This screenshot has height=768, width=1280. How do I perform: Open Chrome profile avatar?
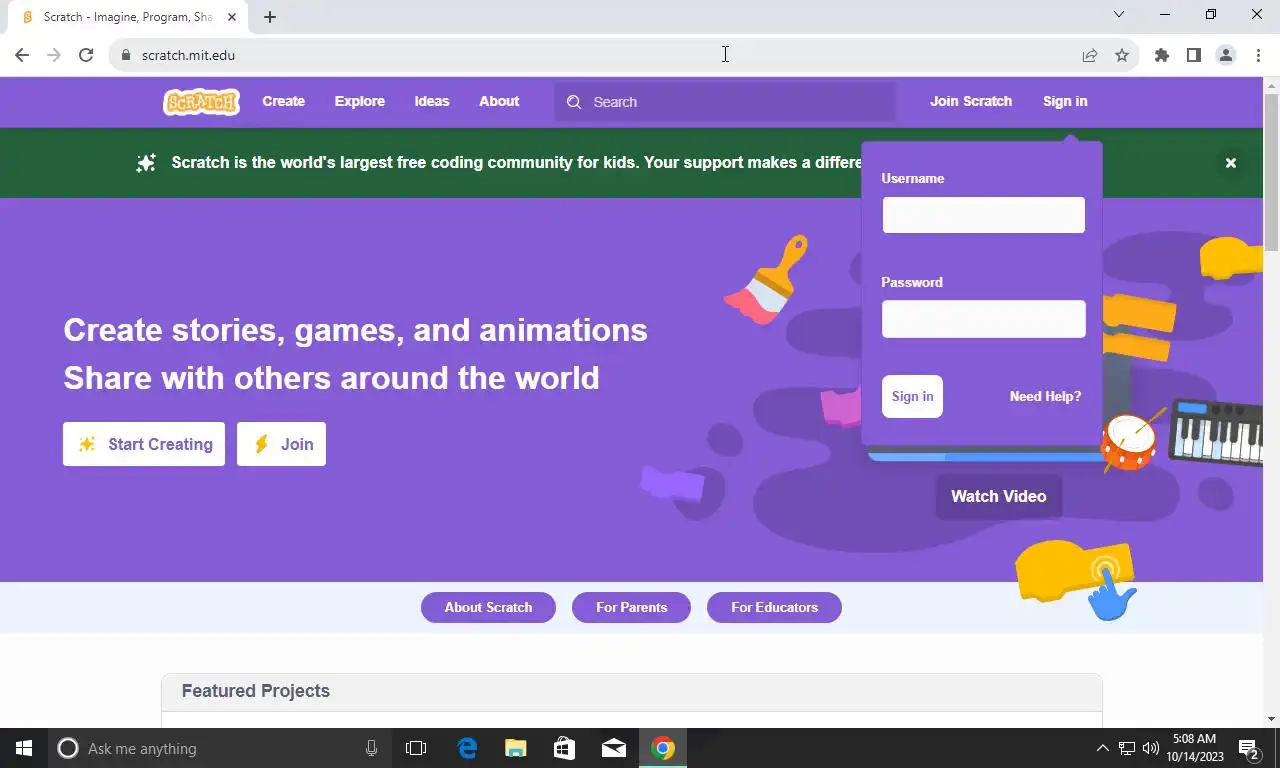[1226, 55]
